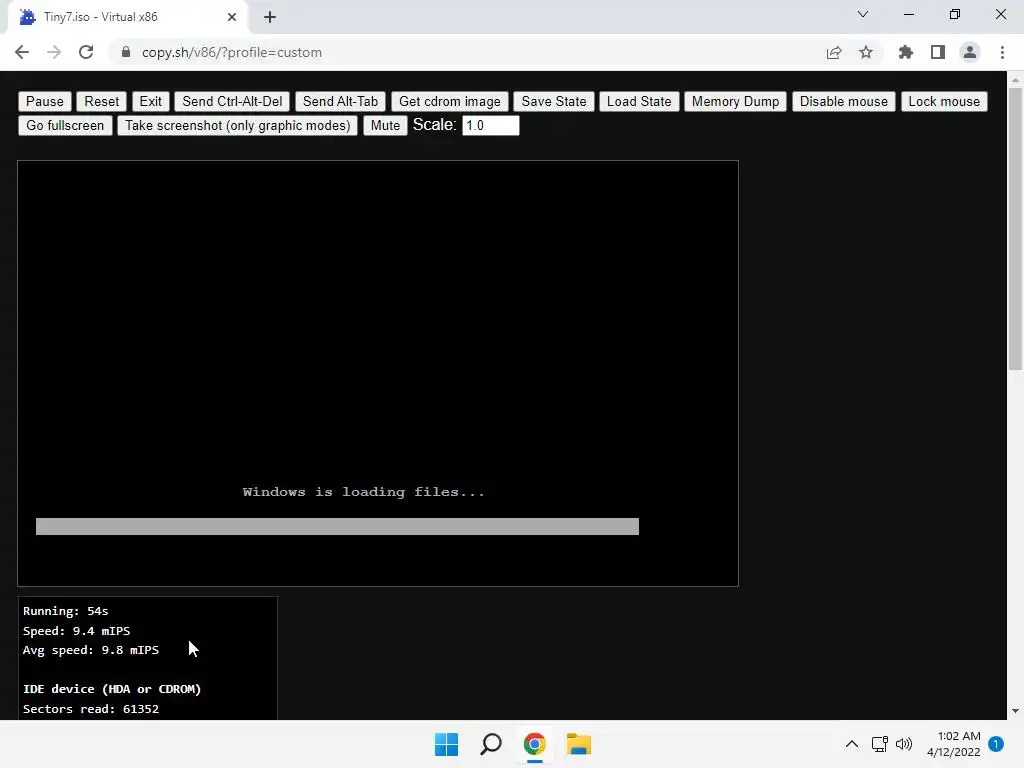Click the Memory Dump button
Screen dimensions: 1024x768
click(x=735, y=101)
